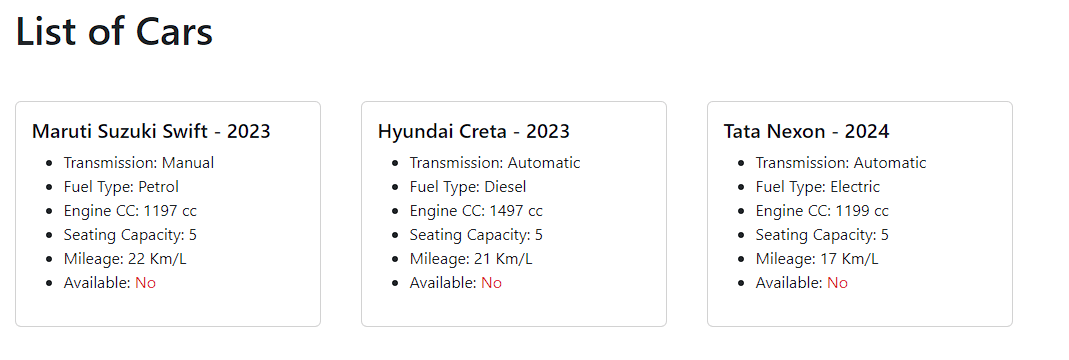Click red No availability in Swift card
Image resolution: width=1069 pixels, height=360 pixels.
(x=145, y=283)
